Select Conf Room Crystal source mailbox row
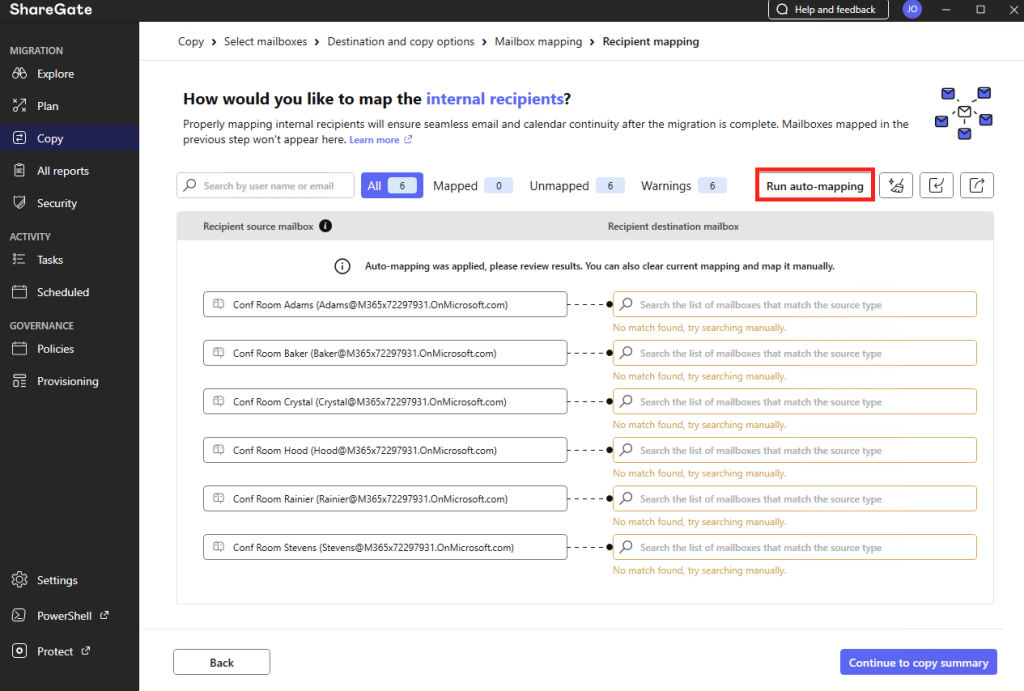 coord(385,402)
